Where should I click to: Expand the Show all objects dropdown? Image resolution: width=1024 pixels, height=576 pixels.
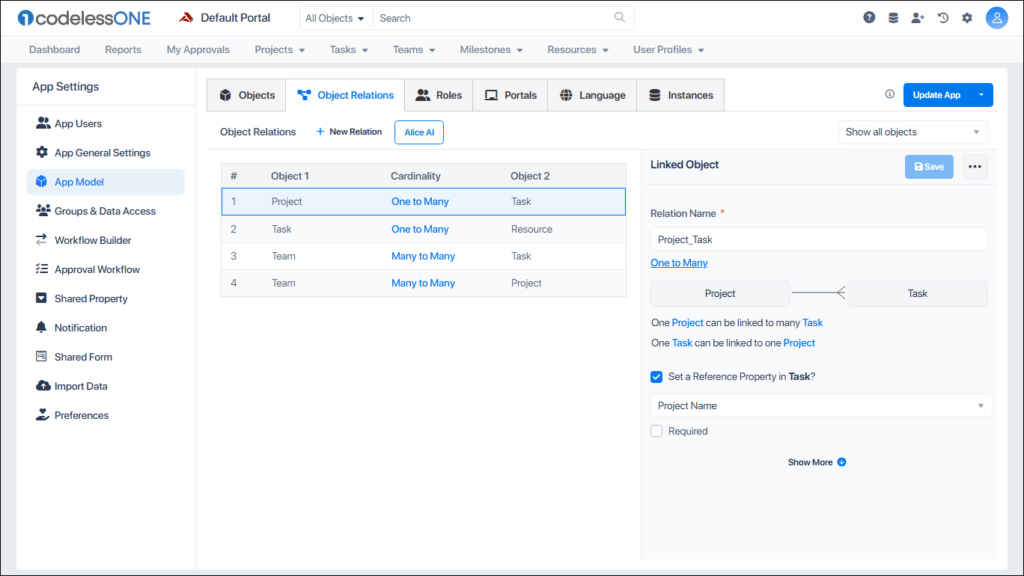point(912,132)
